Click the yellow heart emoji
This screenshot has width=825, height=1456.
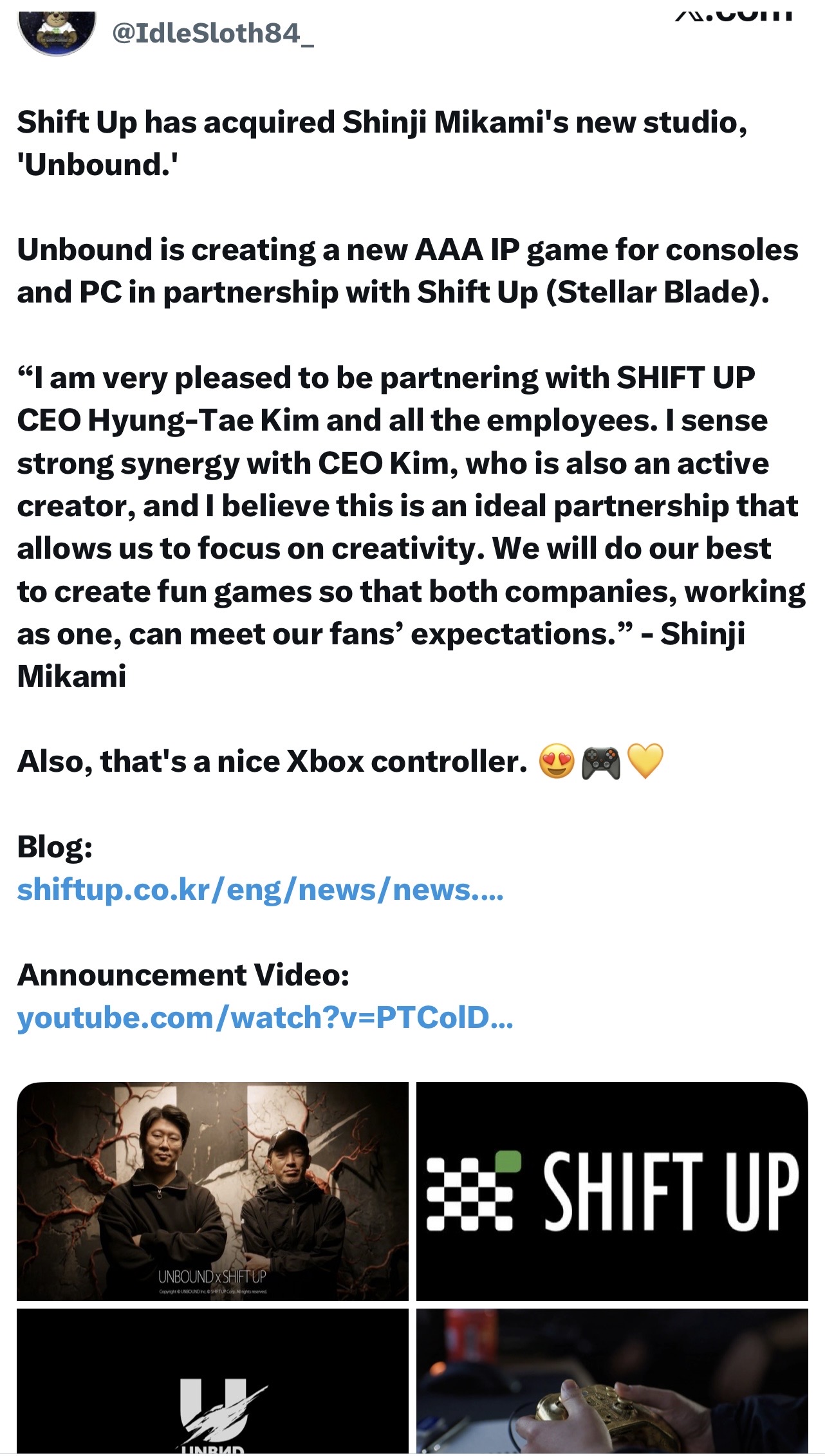645,761
